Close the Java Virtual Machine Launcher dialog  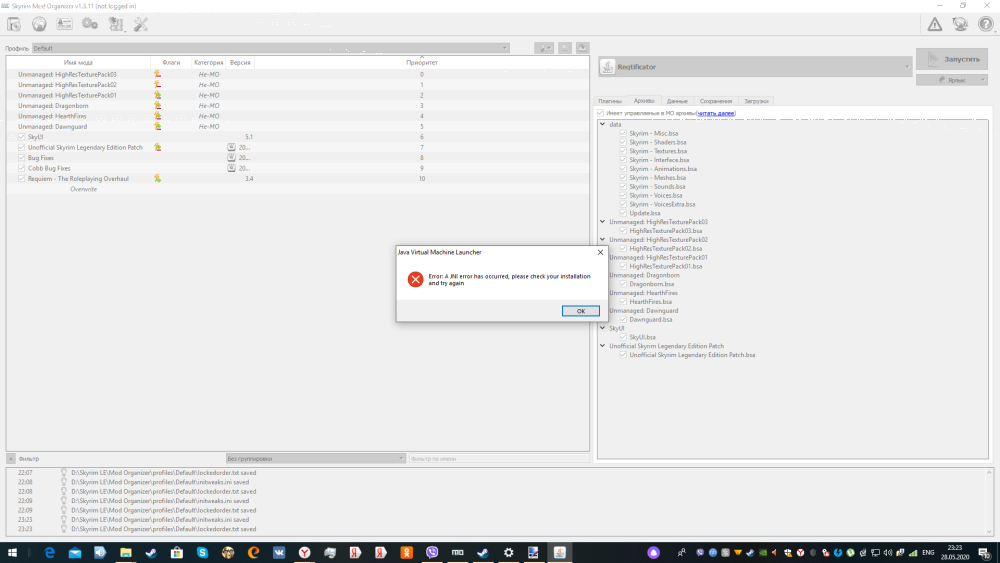(x=600, y=252)
